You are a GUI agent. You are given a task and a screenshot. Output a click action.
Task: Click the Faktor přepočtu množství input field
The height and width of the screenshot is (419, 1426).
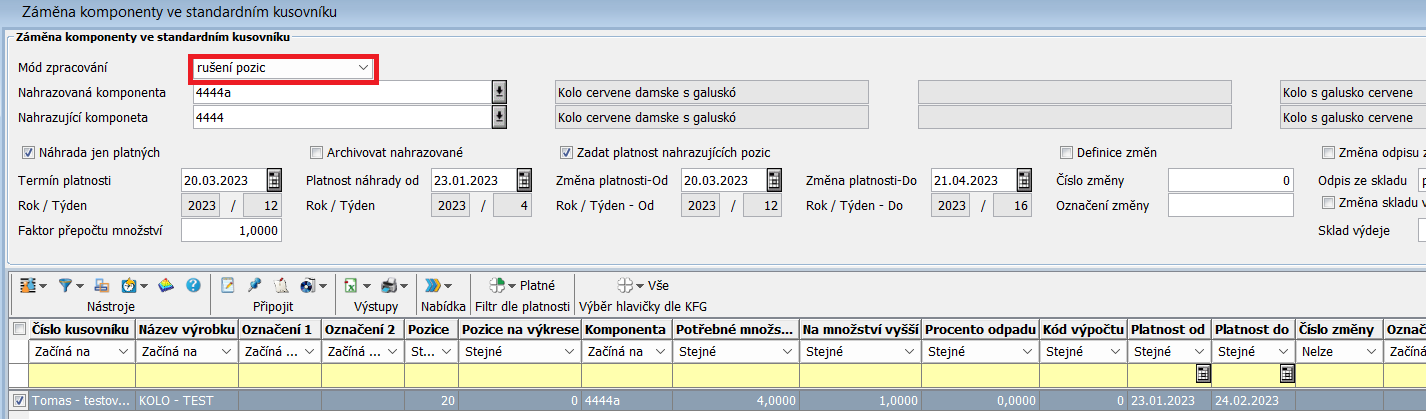tap(231, 230)
